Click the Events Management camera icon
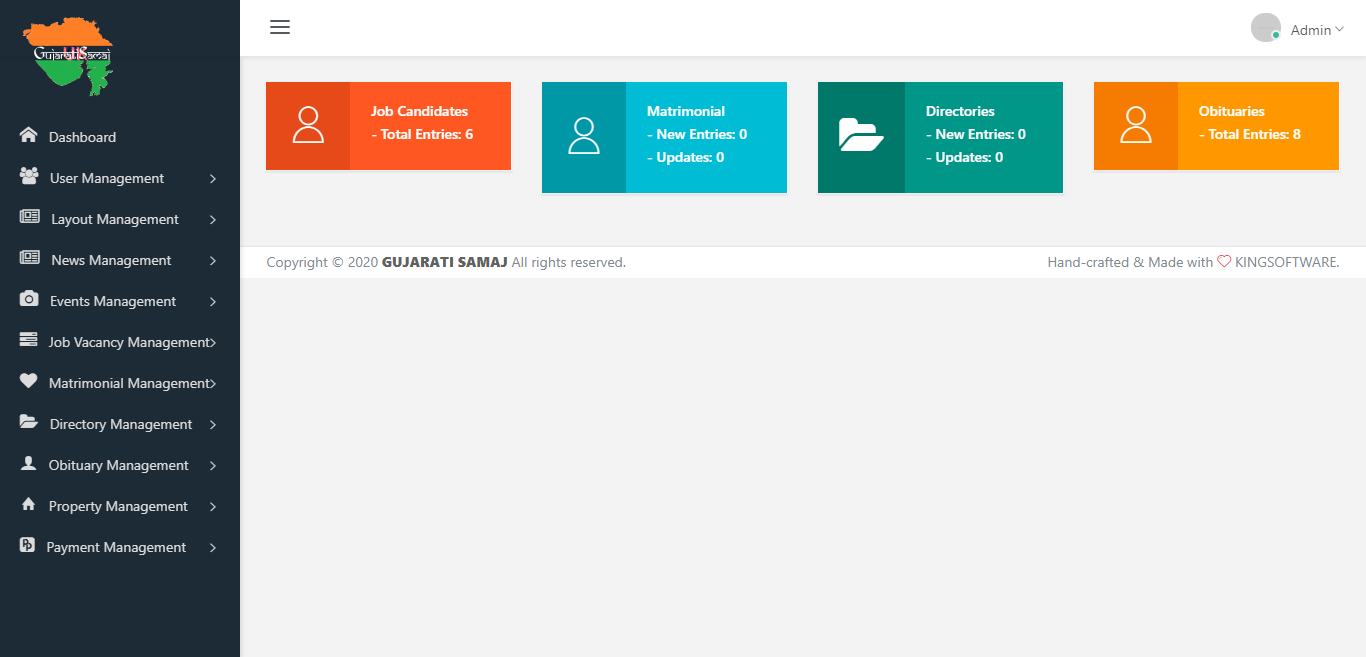The image size is (1366, 657). pyautogui.click(x=29, y=300)
